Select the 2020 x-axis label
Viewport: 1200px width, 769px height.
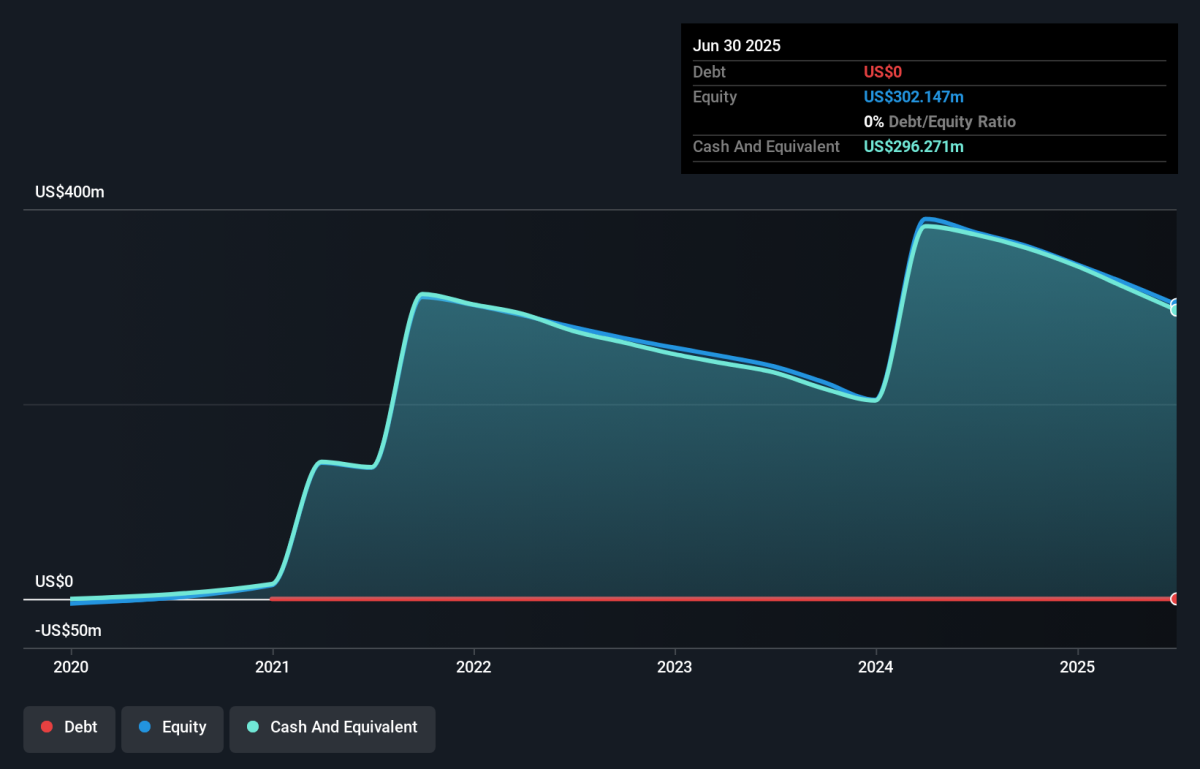pos(71,667)
